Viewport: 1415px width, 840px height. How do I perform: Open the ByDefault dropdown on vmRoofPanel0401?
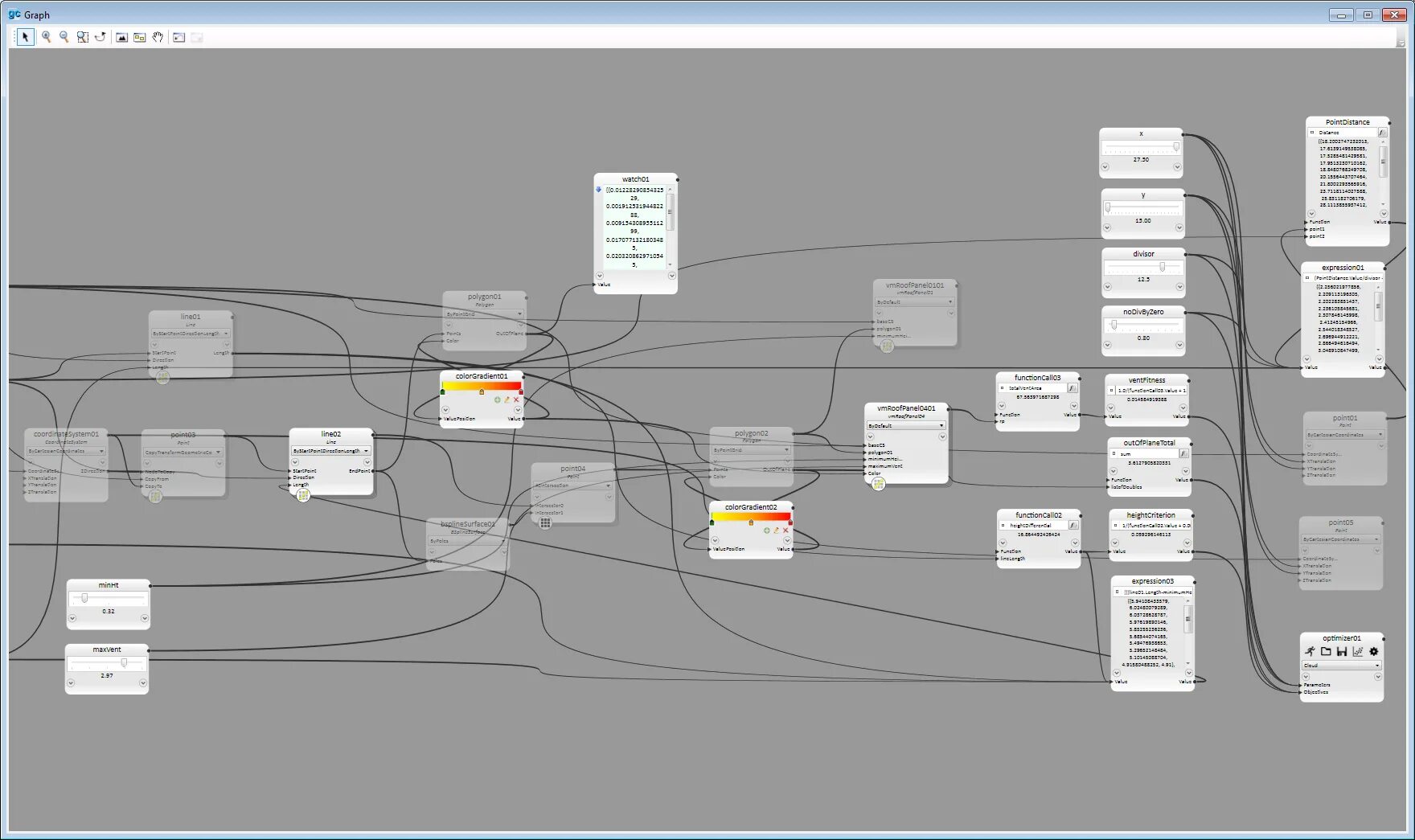tap(906, 426)
